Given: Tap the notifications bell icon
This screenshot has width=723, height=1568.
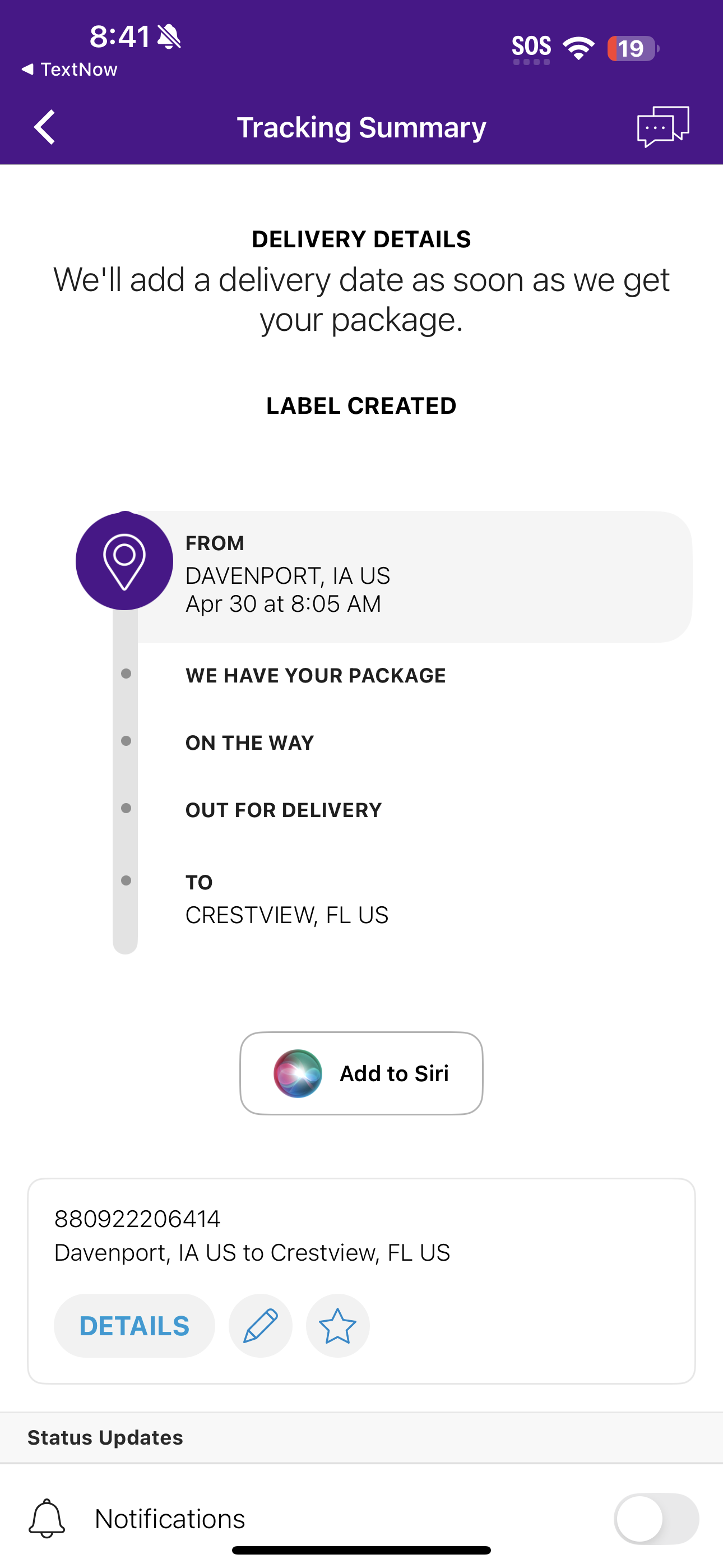Looking at the screenshot, I should tap(47, 1519).
